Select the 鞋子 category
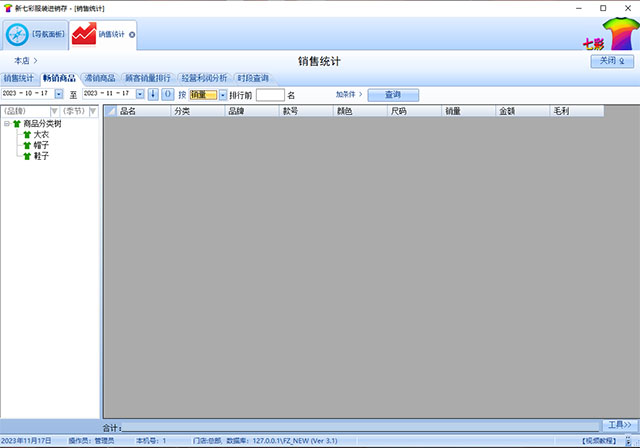 pyautogui.click(x=41, y=156)
